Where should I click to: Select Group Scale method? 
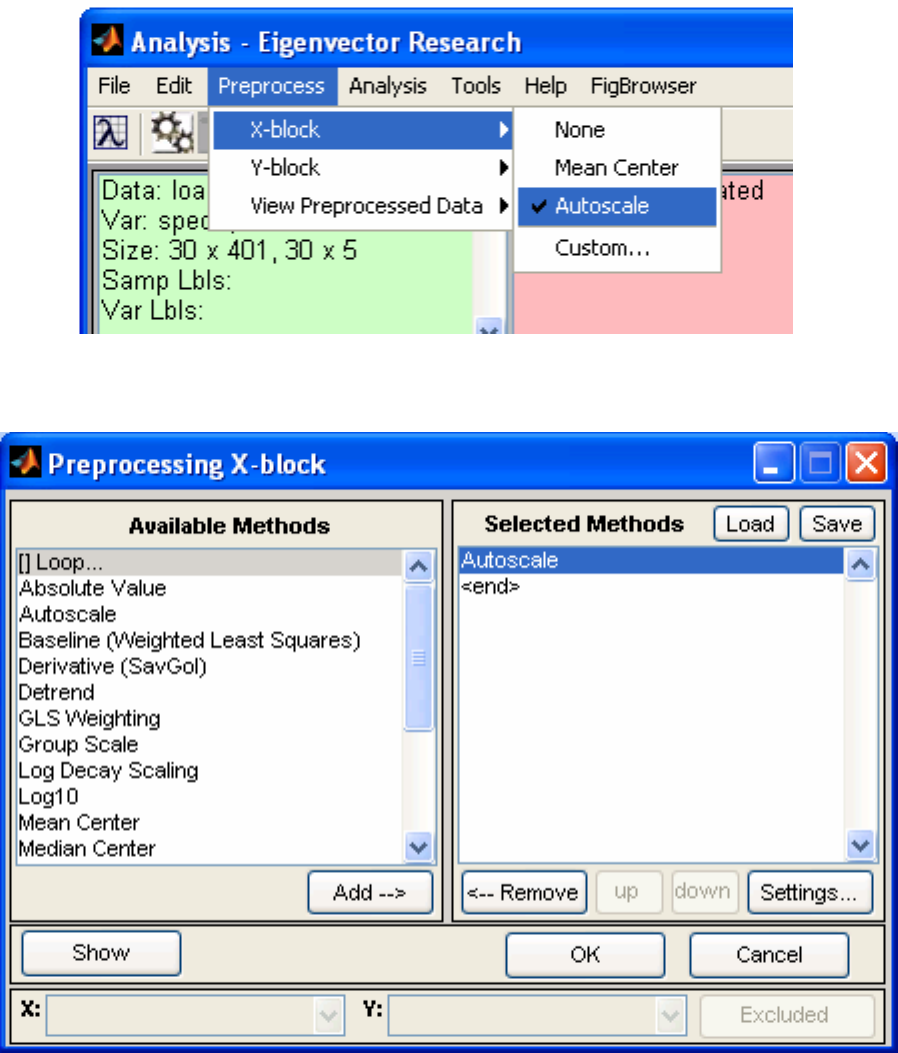tap(210, 745)
